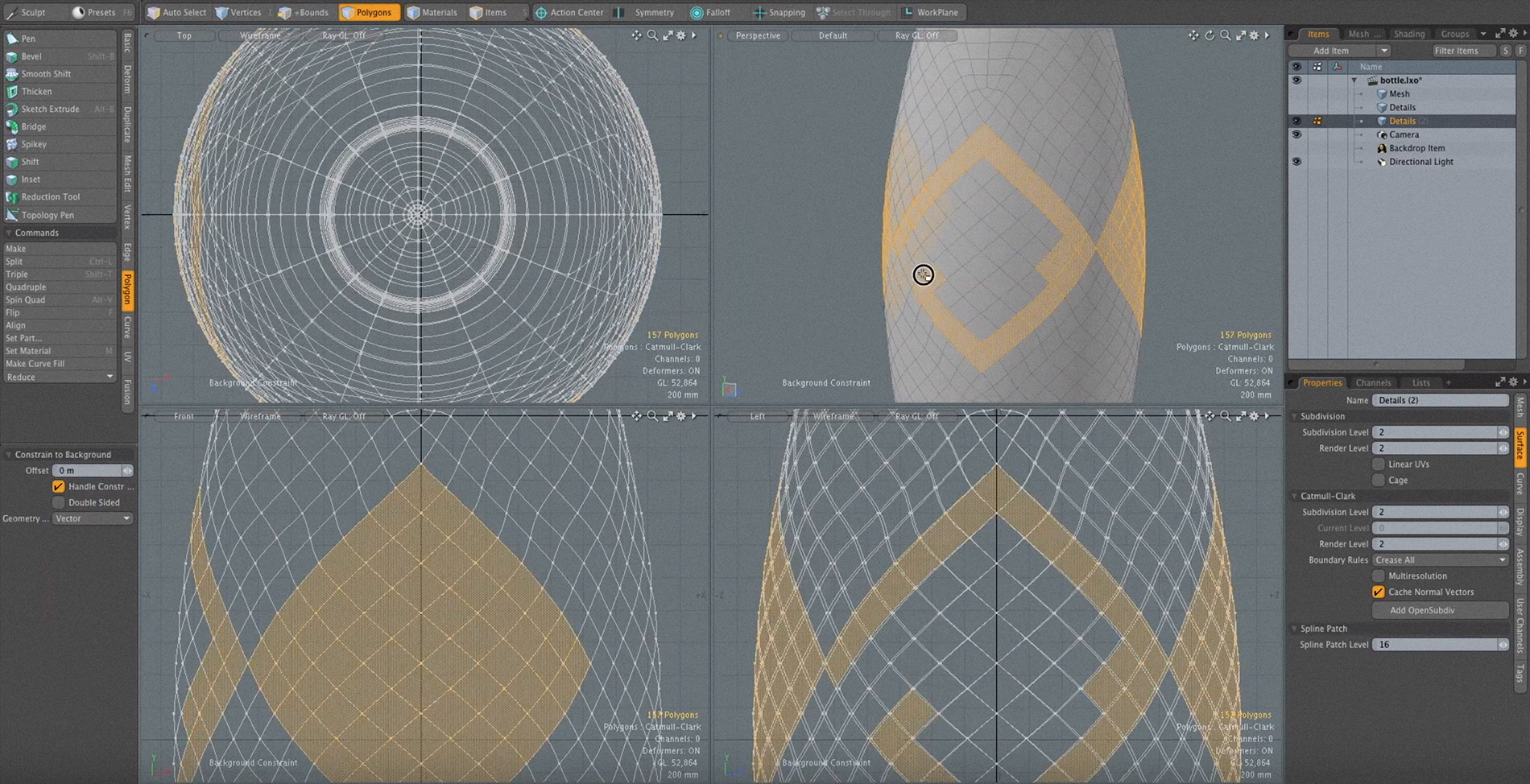The height and width of the screenshot is (784, 1530).
Task: Select the Bevel tool icon
Action: point(11,56)
